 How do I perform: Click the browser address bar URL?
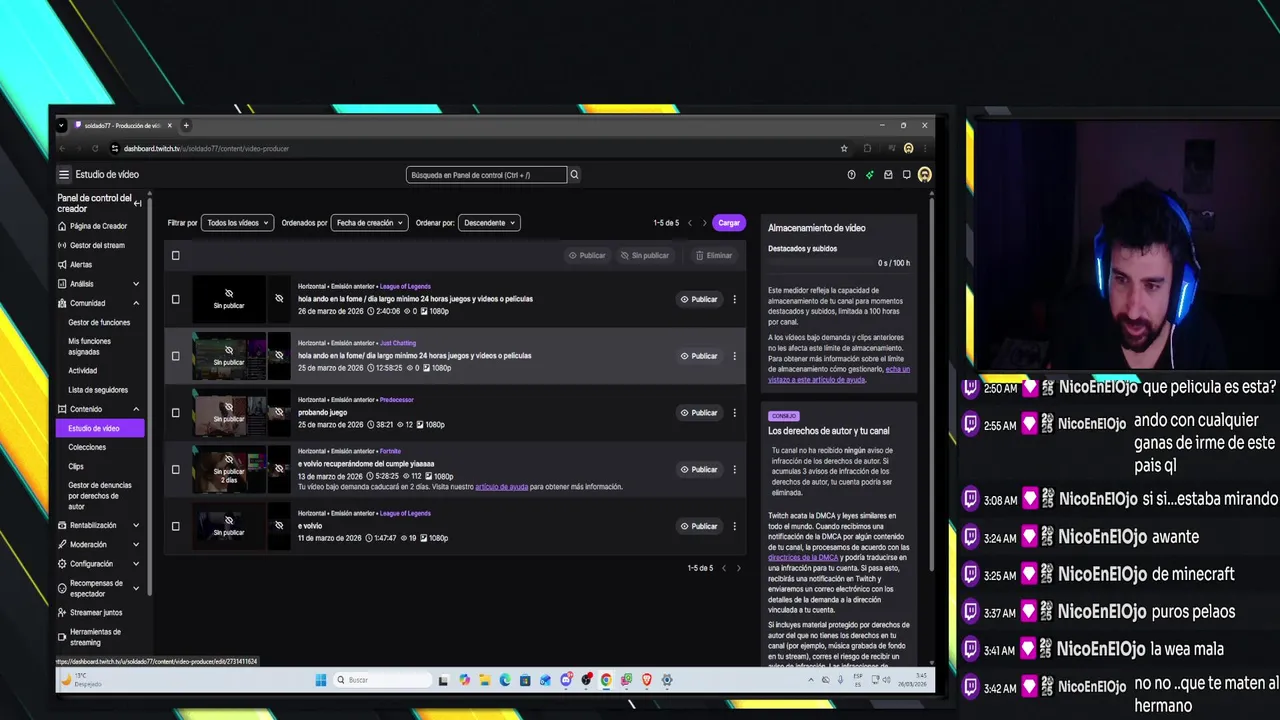[x=206, y=148]
